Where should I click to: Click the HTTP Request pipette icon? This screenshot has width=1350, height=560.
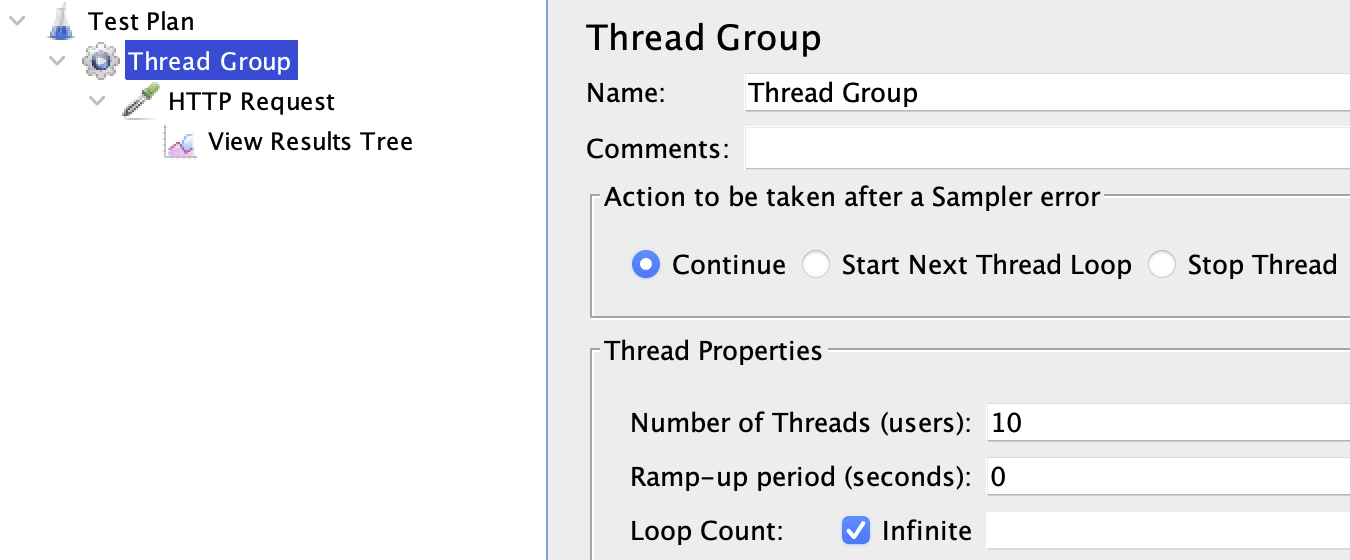click(140, 102)
